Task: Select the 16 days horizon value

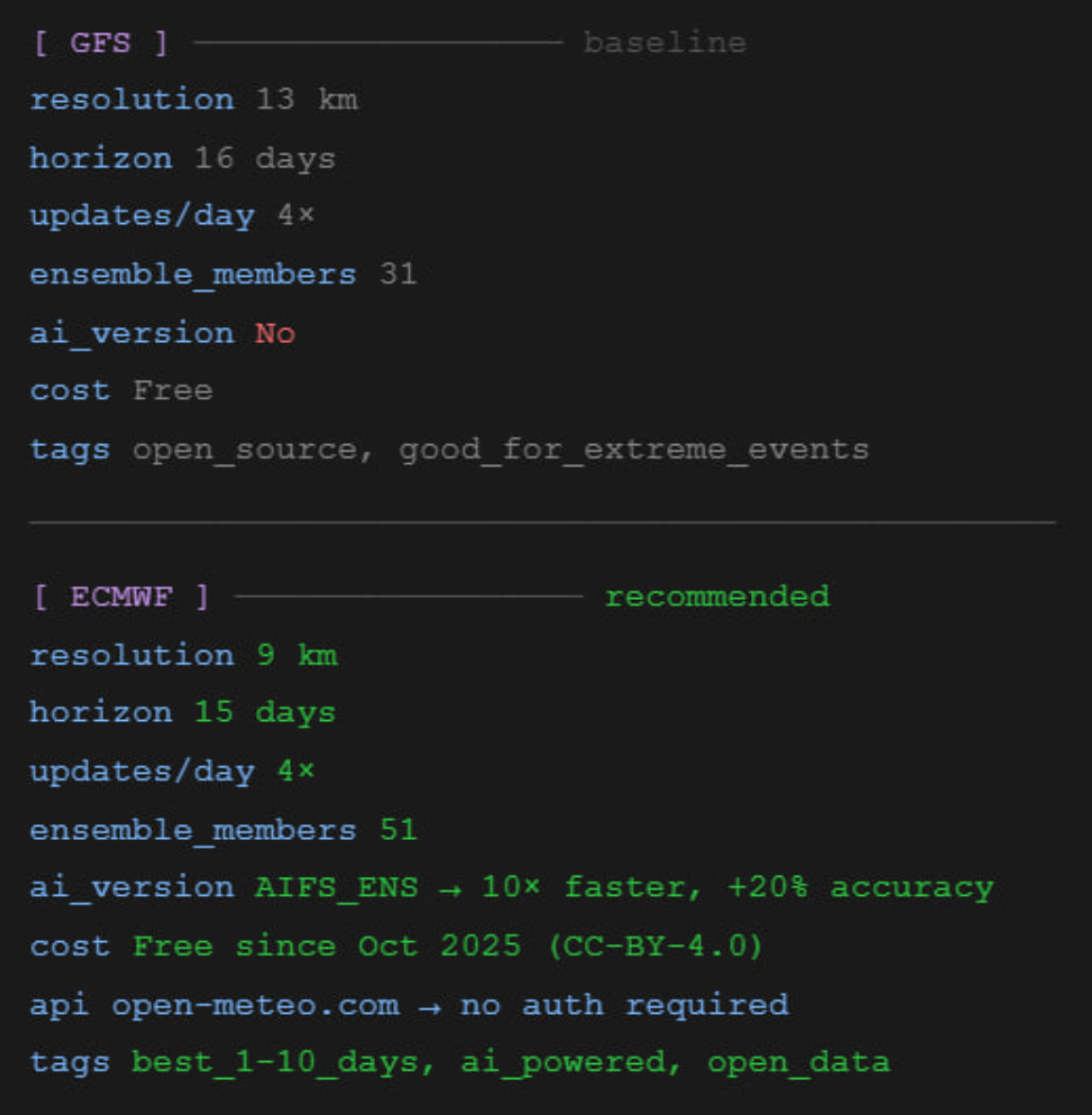Action: pos(264,159)
